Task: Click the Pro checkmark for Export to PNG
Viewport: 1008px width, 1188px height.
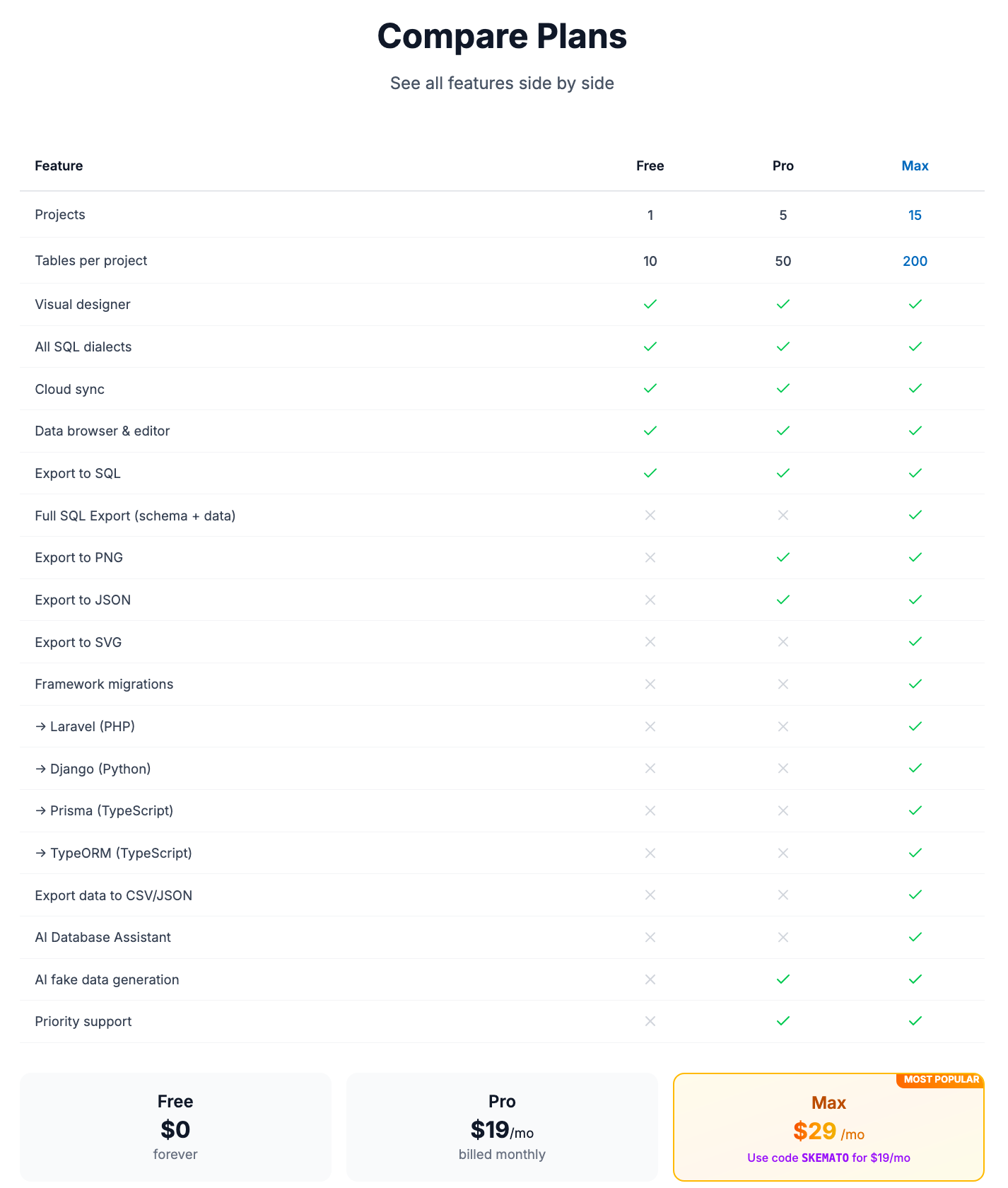Action: click(x=783, y=557)
